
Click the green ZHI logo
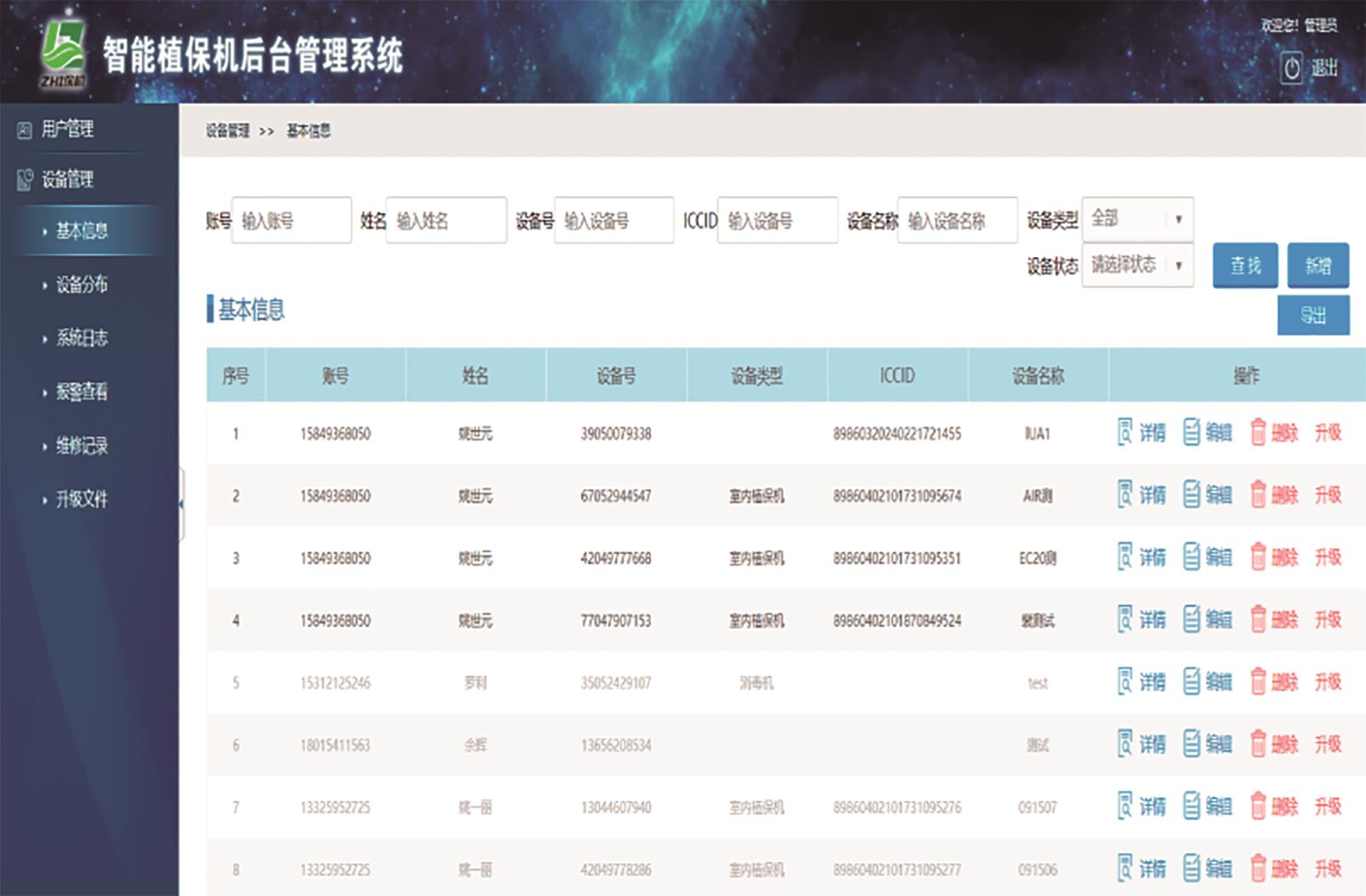tap(63, 54)
